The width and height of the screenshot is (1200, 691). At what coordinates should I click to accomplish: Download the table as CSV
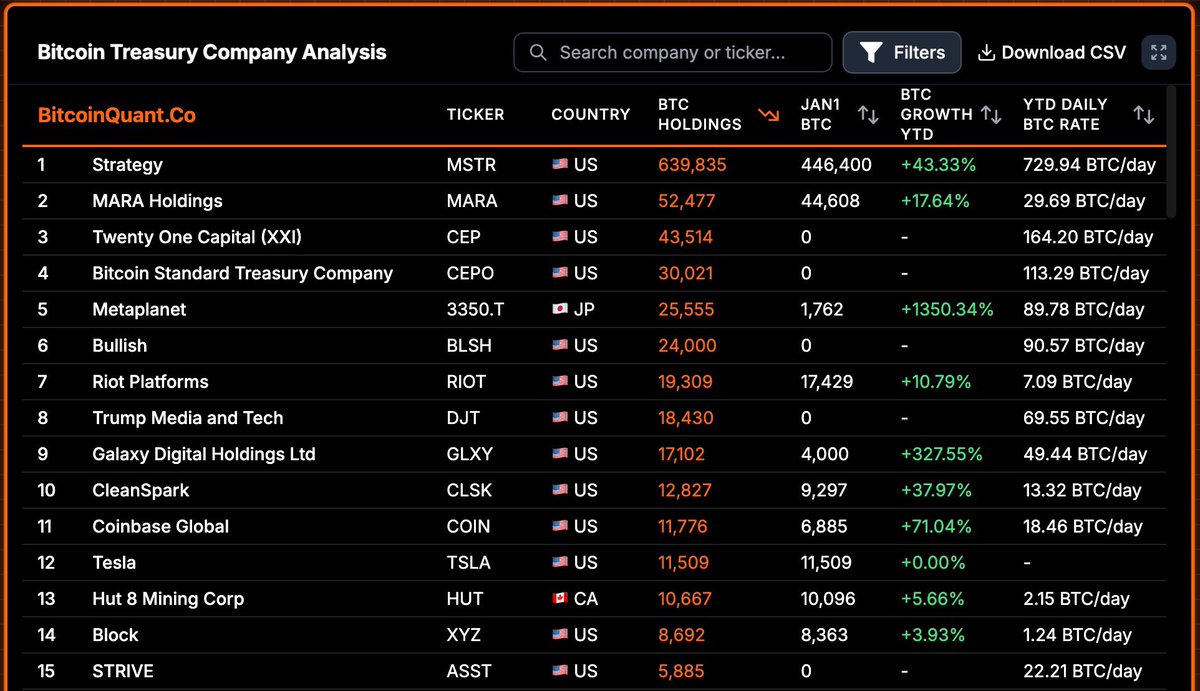pos(1051,53)
